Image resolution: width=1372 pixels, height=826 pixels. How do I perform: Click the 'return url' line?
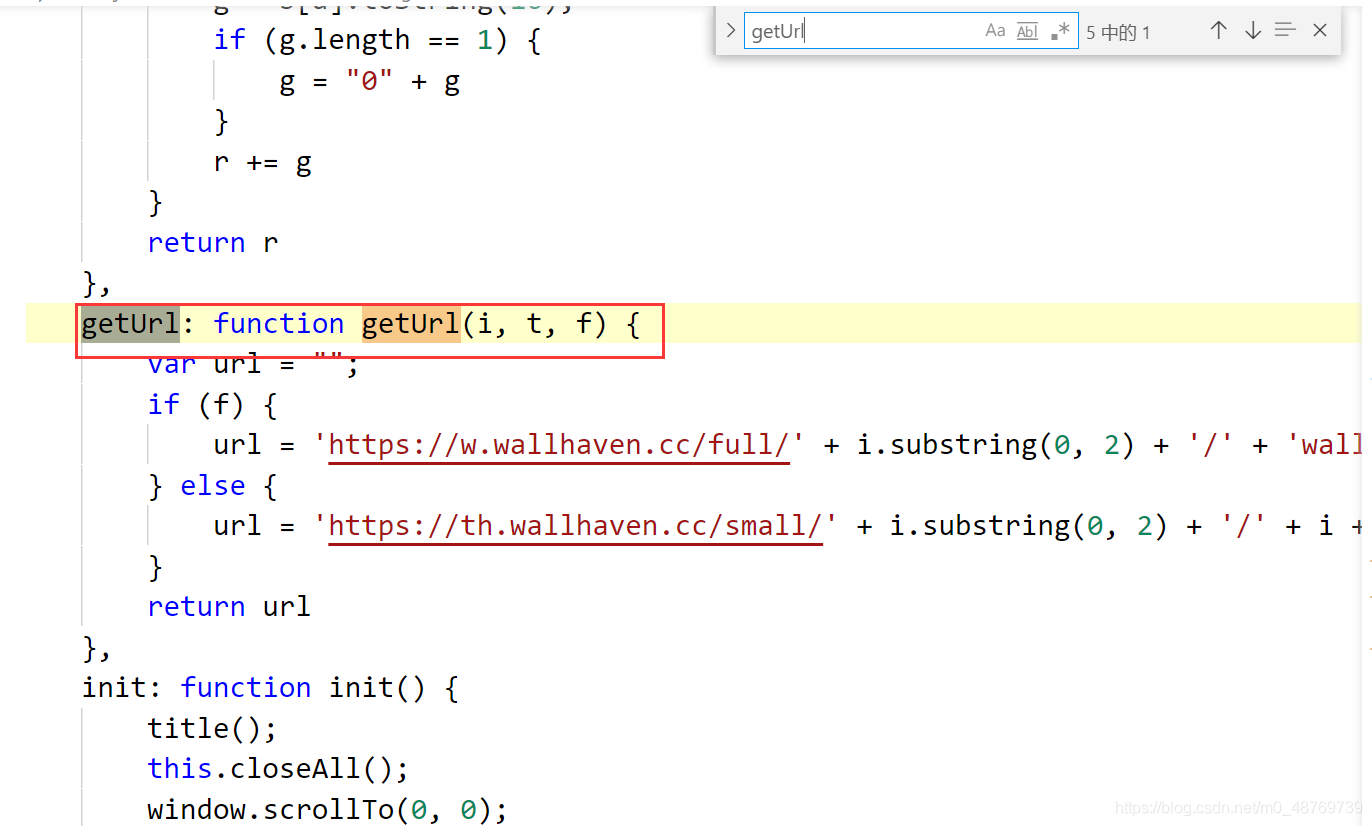(x=229, y=607)
